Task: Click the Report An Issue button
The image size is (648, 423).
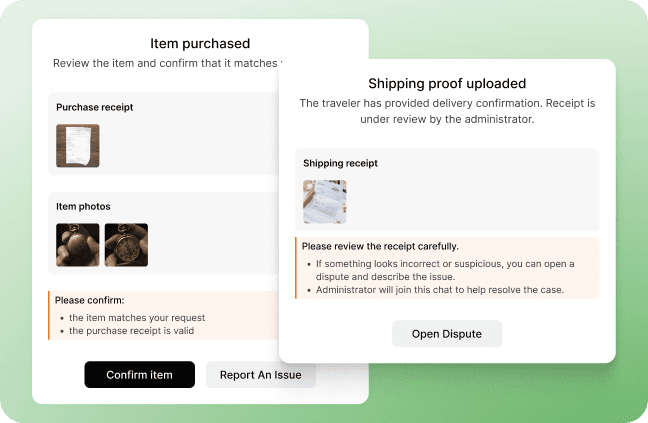Action: [x=261, y=375]
